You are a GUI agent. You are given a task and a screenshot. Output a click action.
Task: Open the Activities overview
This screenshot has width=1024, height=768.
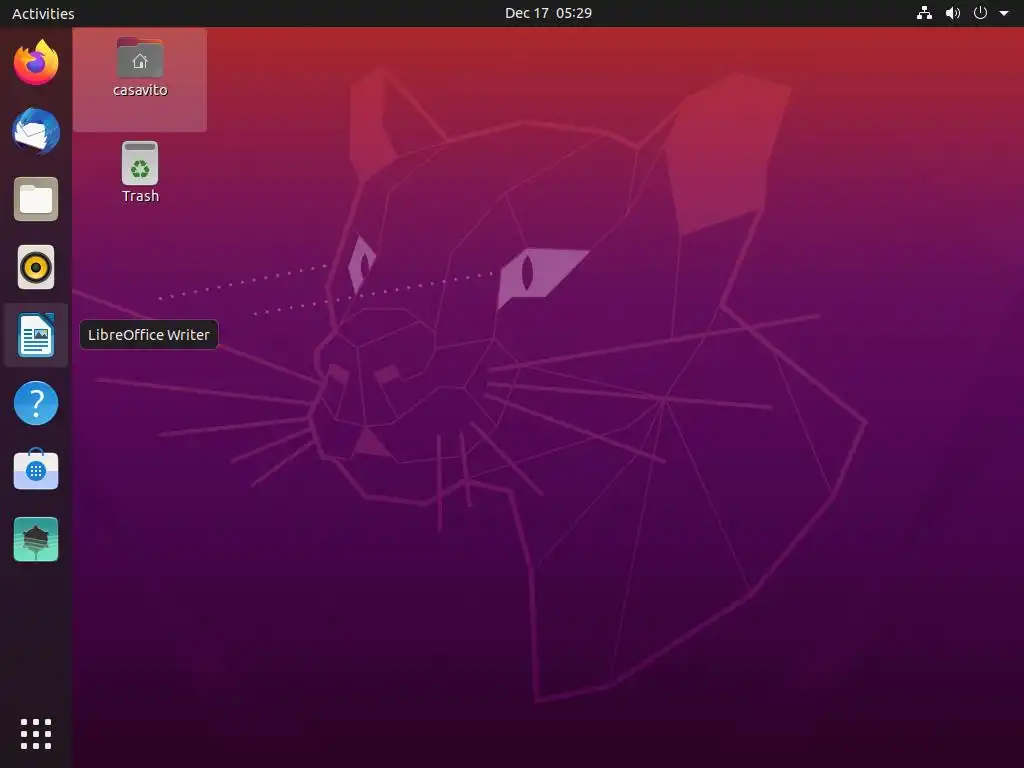tap(43, 13)
